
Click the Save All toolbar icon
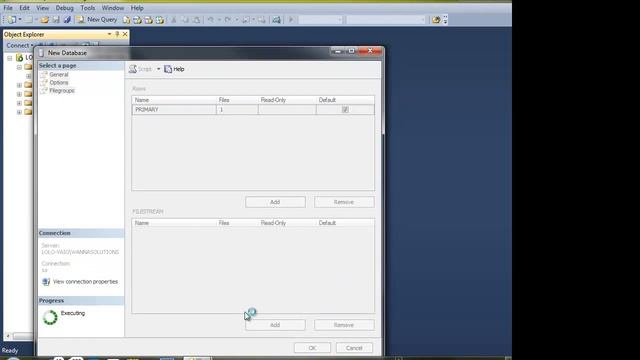click(67, 20)
